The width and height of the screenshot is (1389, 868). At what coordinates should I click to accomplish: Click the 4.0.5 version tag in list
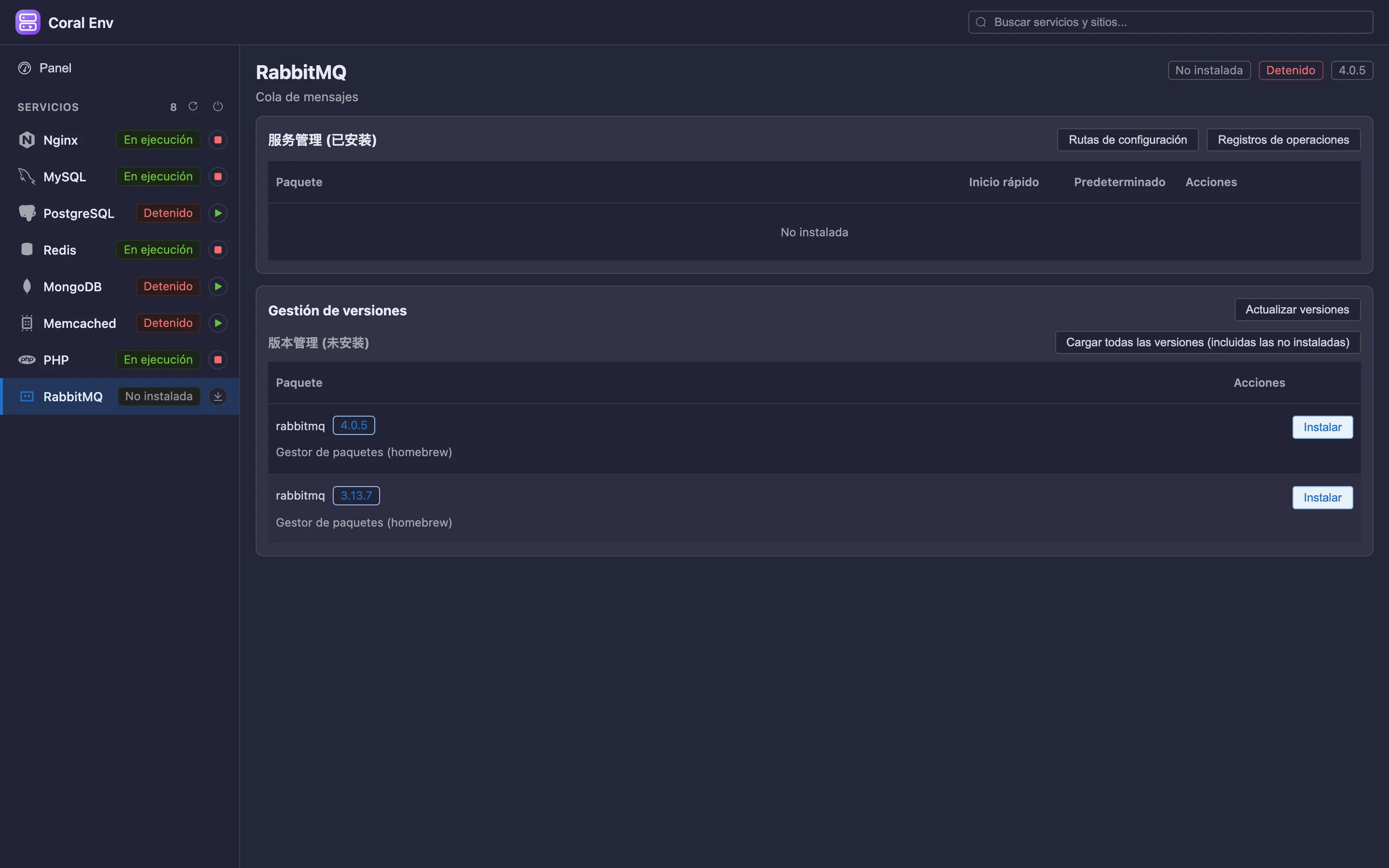354,425
